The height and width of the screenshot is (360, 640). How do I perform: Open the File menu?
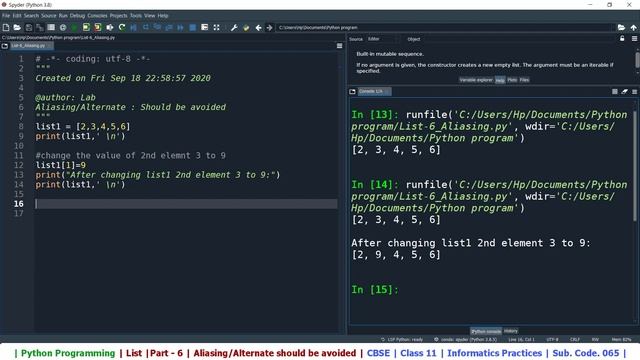pyautogui.click(x=6, y=16)
